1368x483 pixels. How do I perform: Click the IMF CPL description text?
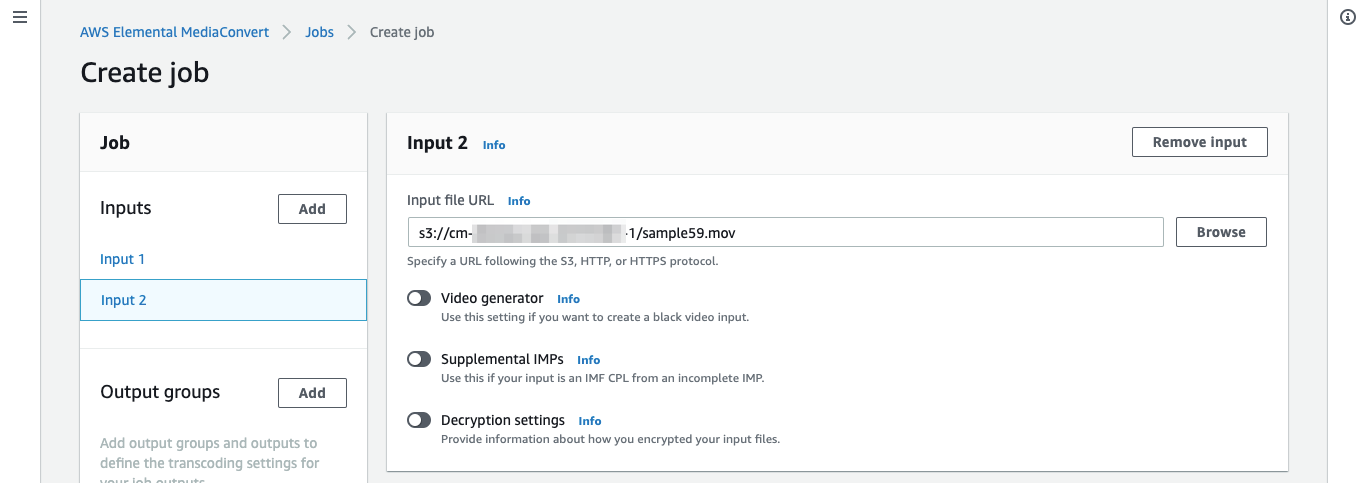[x=603, y=378]
